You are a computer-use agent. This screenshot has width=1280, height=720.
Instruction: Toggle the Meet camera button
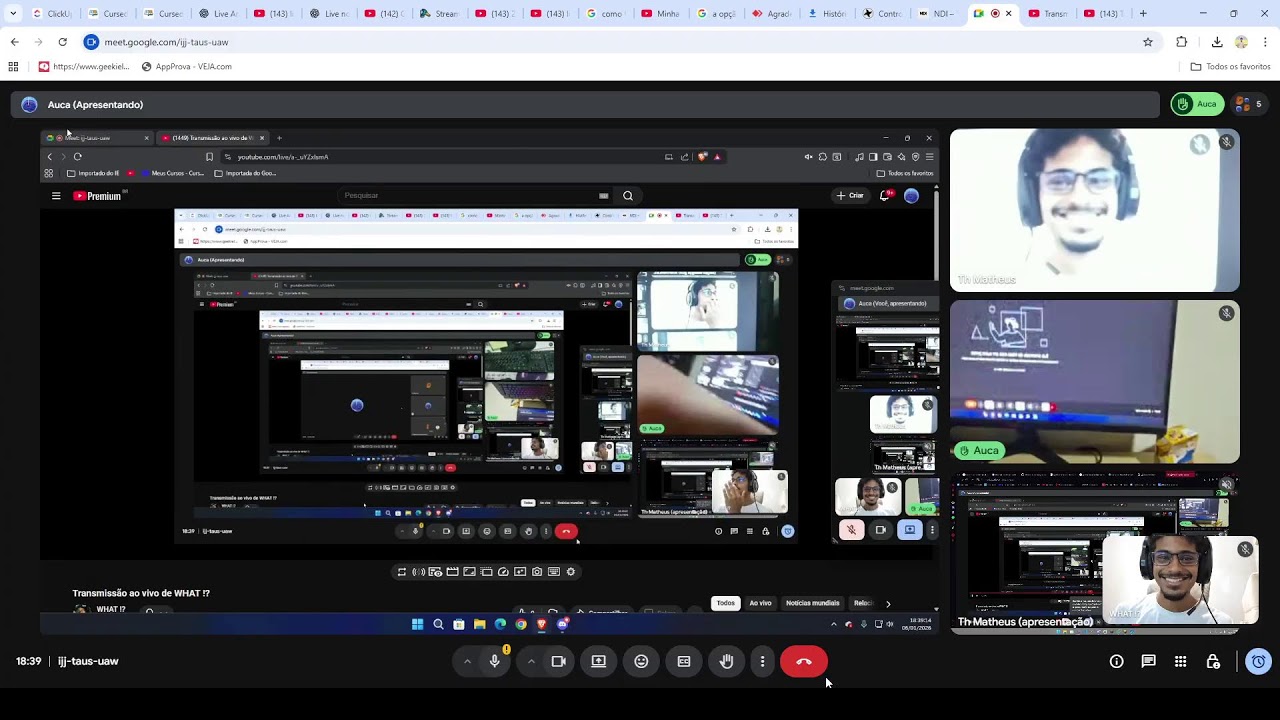[559, 661]
